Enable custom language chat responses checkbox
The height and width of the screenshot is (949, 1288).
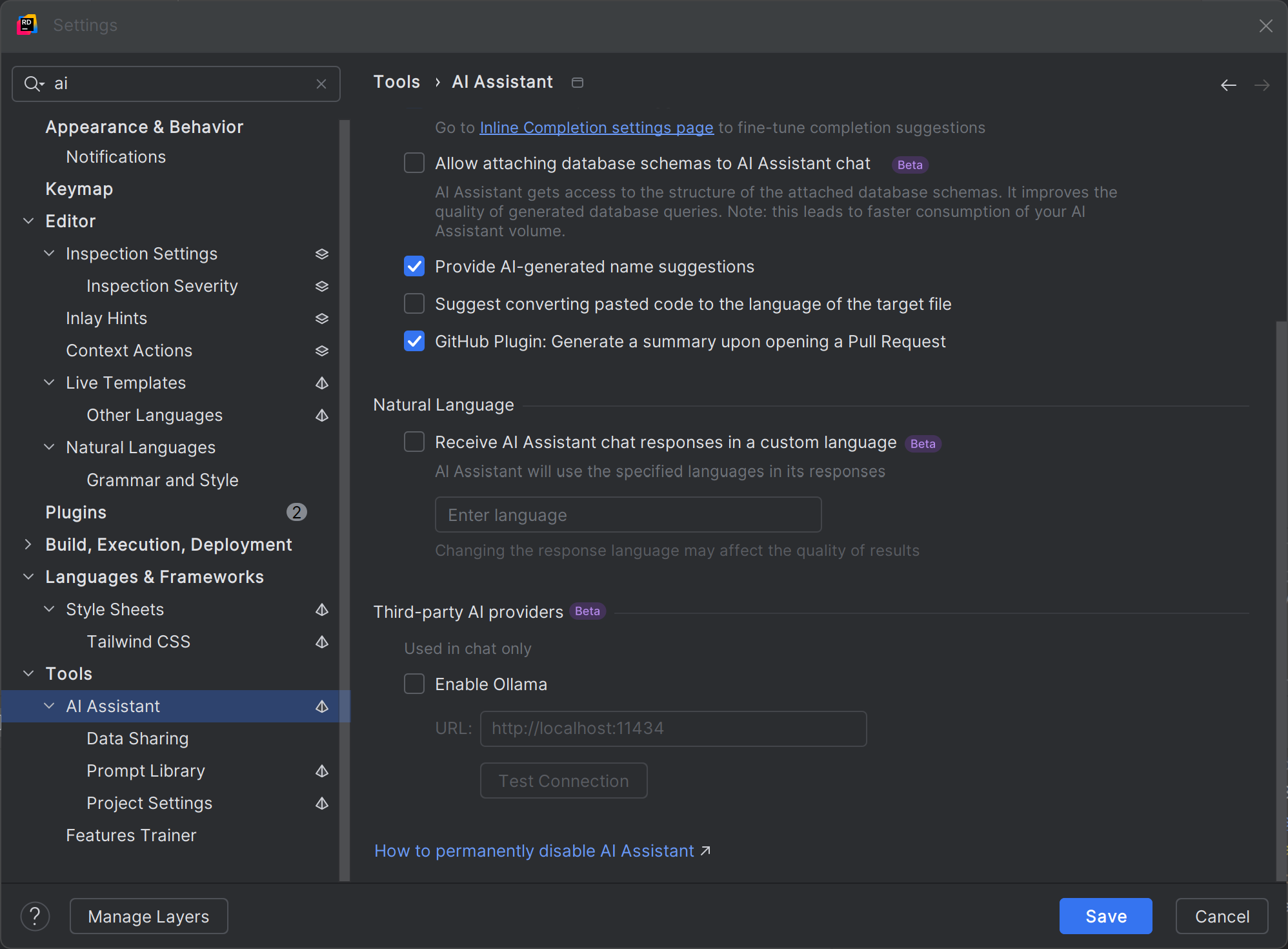(414, 442)
